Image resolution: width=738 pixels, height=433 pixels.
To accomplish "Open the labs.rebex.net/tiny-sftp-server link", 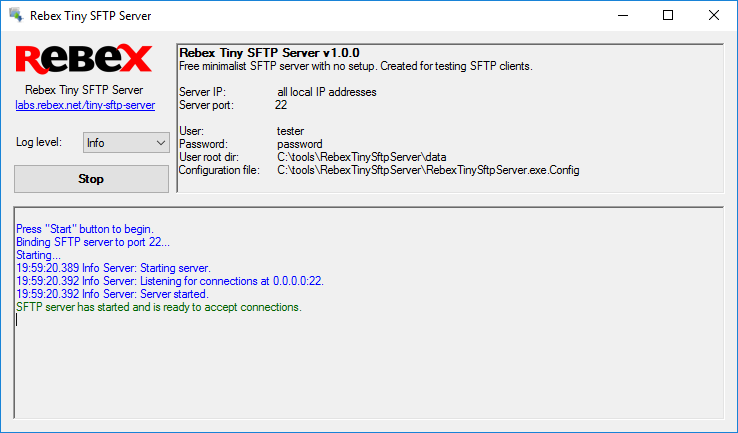I will [85, 105].
